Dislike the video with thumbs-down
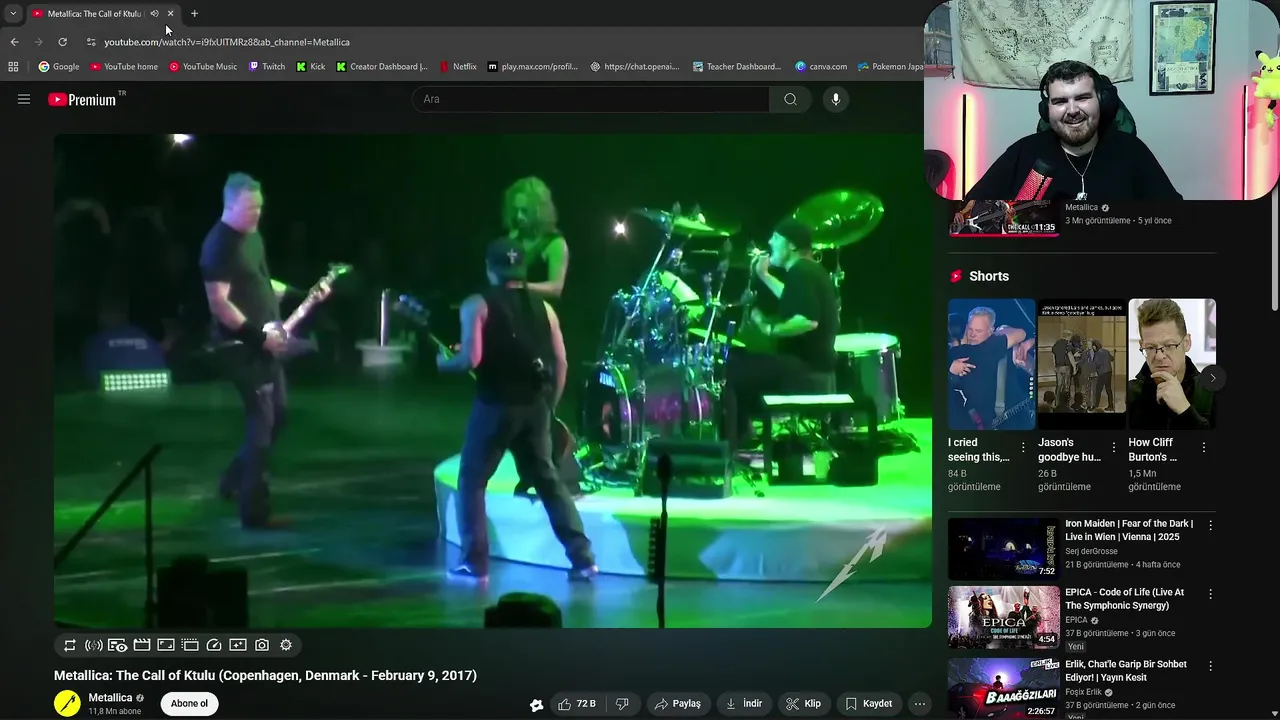1280x720 pixels. 622,704
